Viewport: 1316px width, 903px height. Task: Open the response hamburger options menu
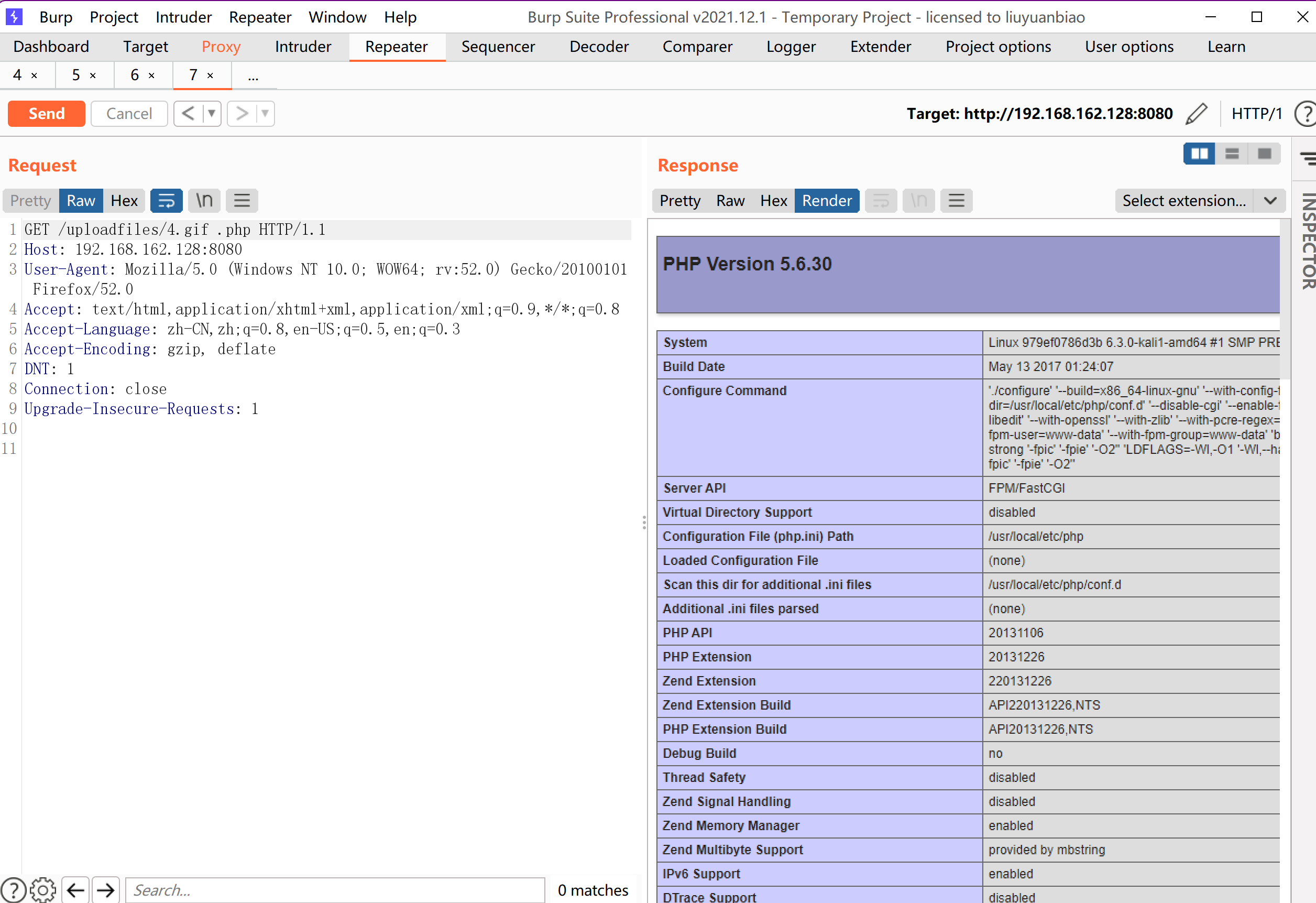[957, 201]
